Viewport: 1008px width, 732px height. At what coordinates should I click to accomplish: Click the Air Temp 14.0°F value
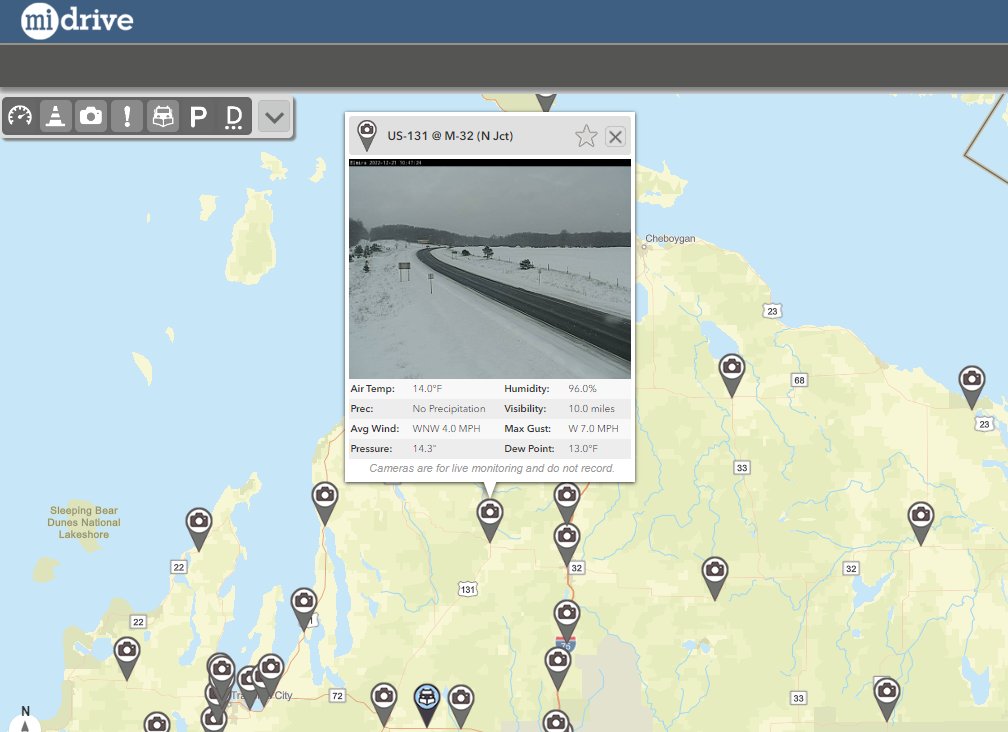[x=427, y=389]
